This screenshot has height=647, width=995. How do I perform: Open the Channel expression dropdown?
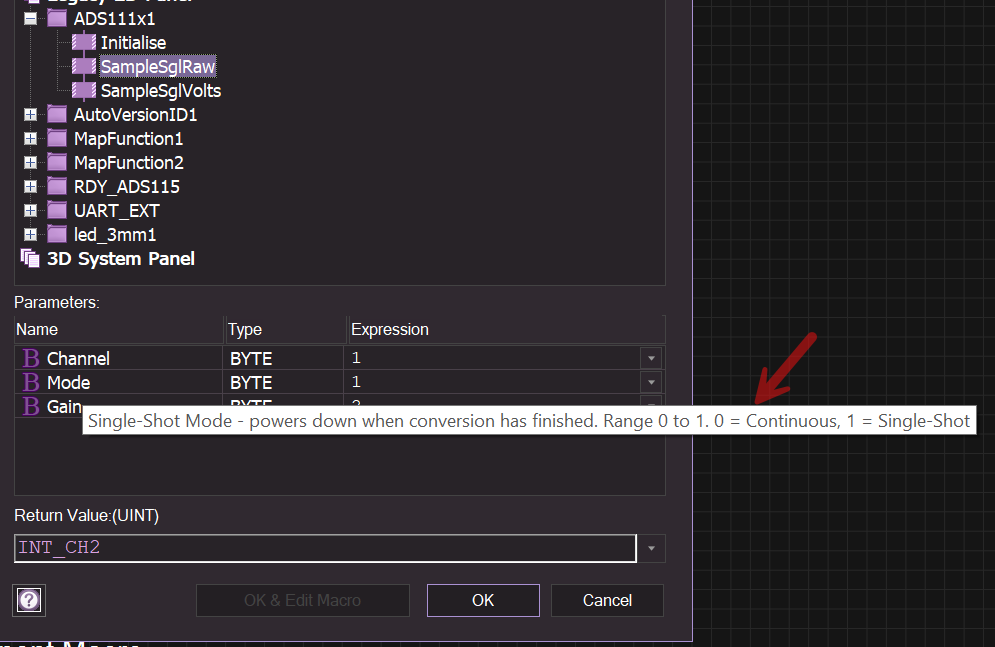pos(651,358)
